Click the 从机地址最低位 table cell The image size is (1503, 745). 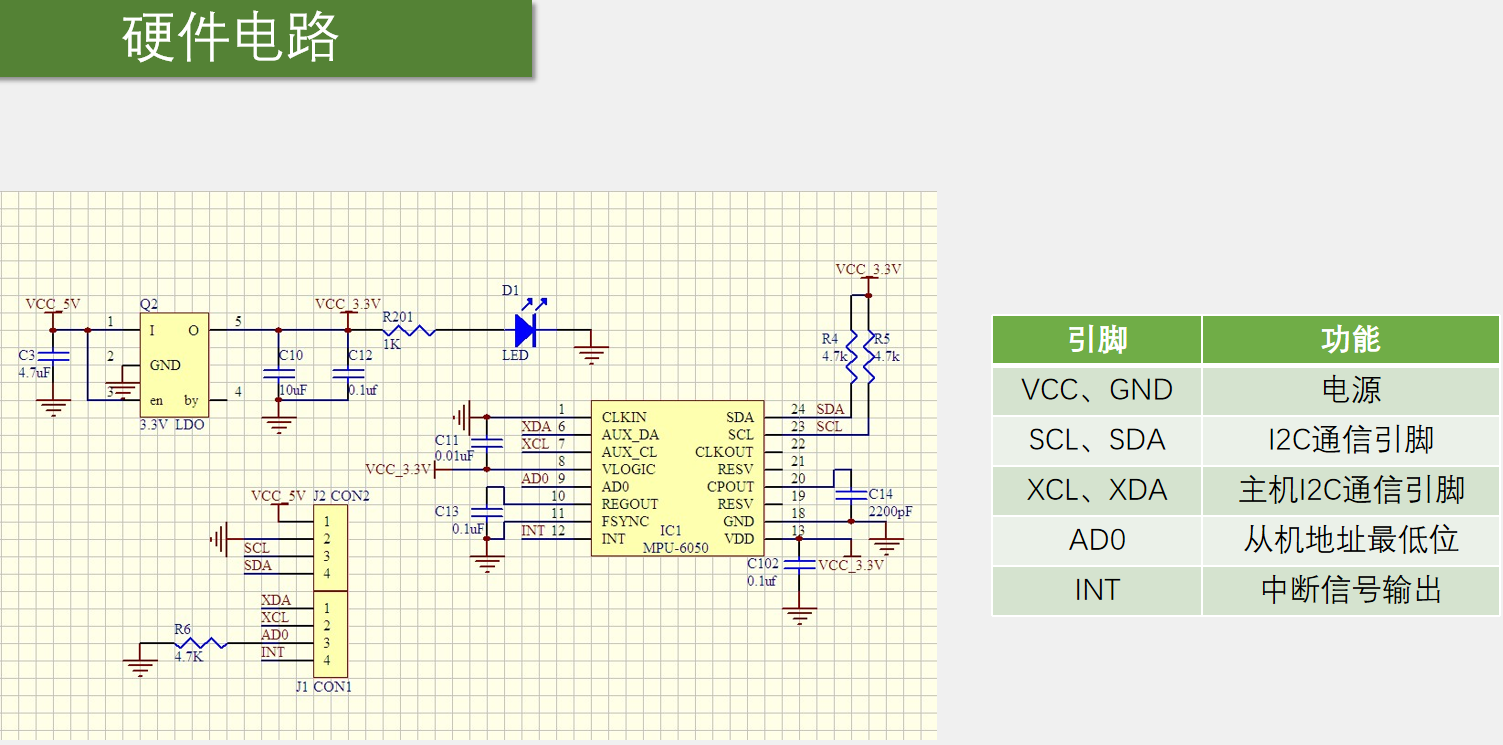pos(1351,540)
